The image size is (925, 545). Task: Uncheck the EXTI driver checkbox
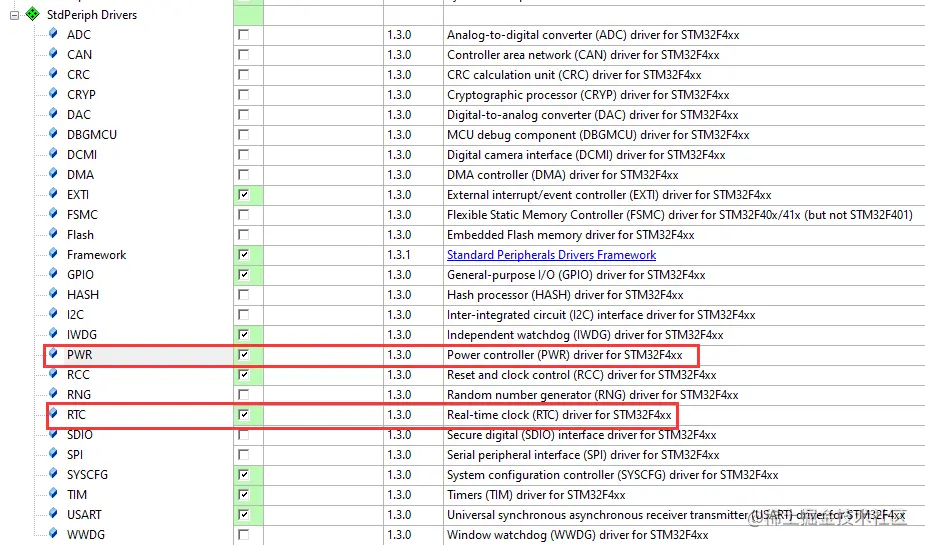(x=243, y=195)
